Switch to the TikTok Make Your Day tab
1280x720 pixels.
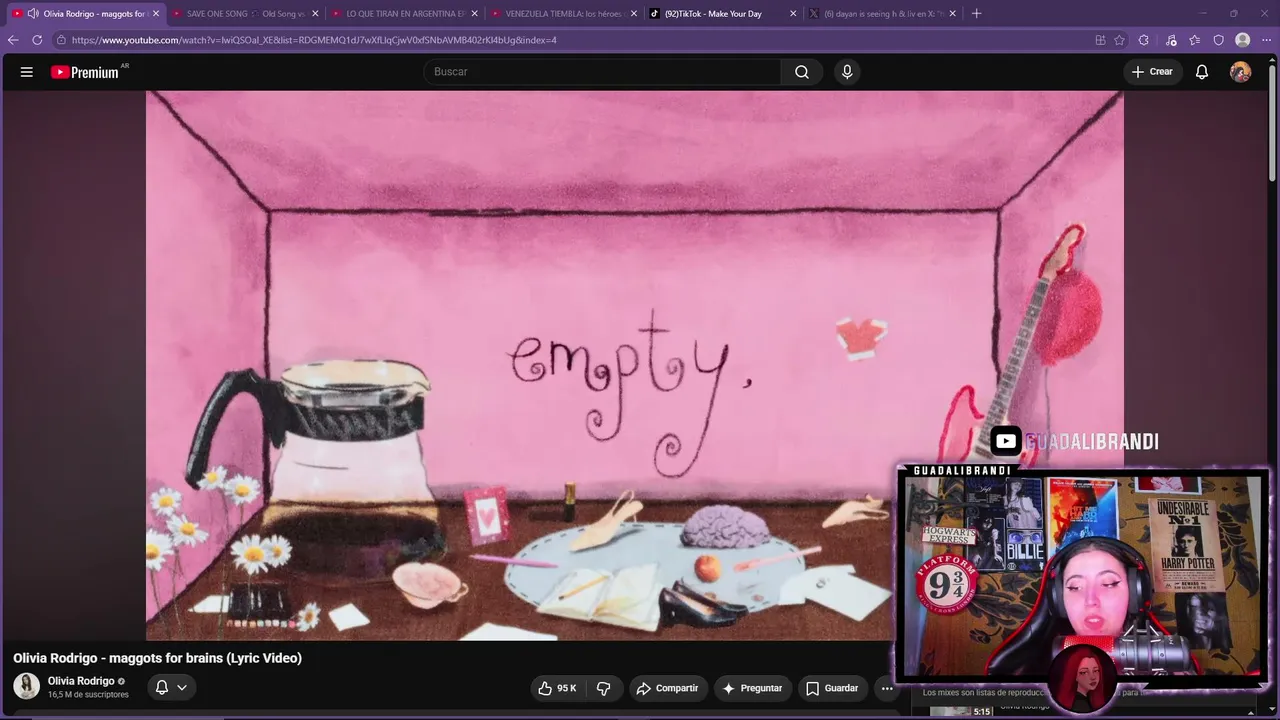(x=722, y=14)
